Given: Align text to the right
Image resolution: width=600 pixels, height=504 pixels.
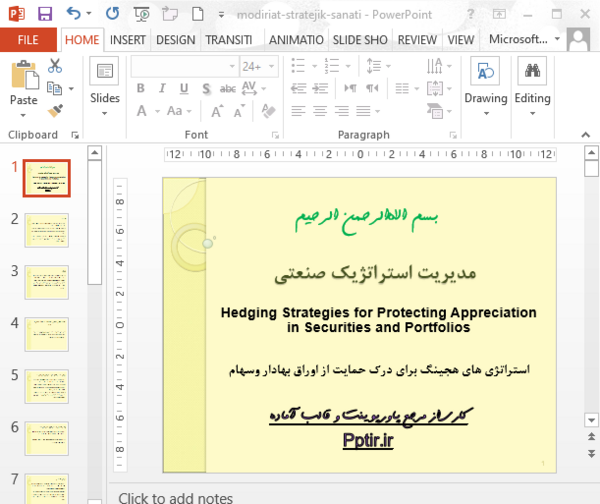Looking at the screenshot, I should (x=342, y=111).
